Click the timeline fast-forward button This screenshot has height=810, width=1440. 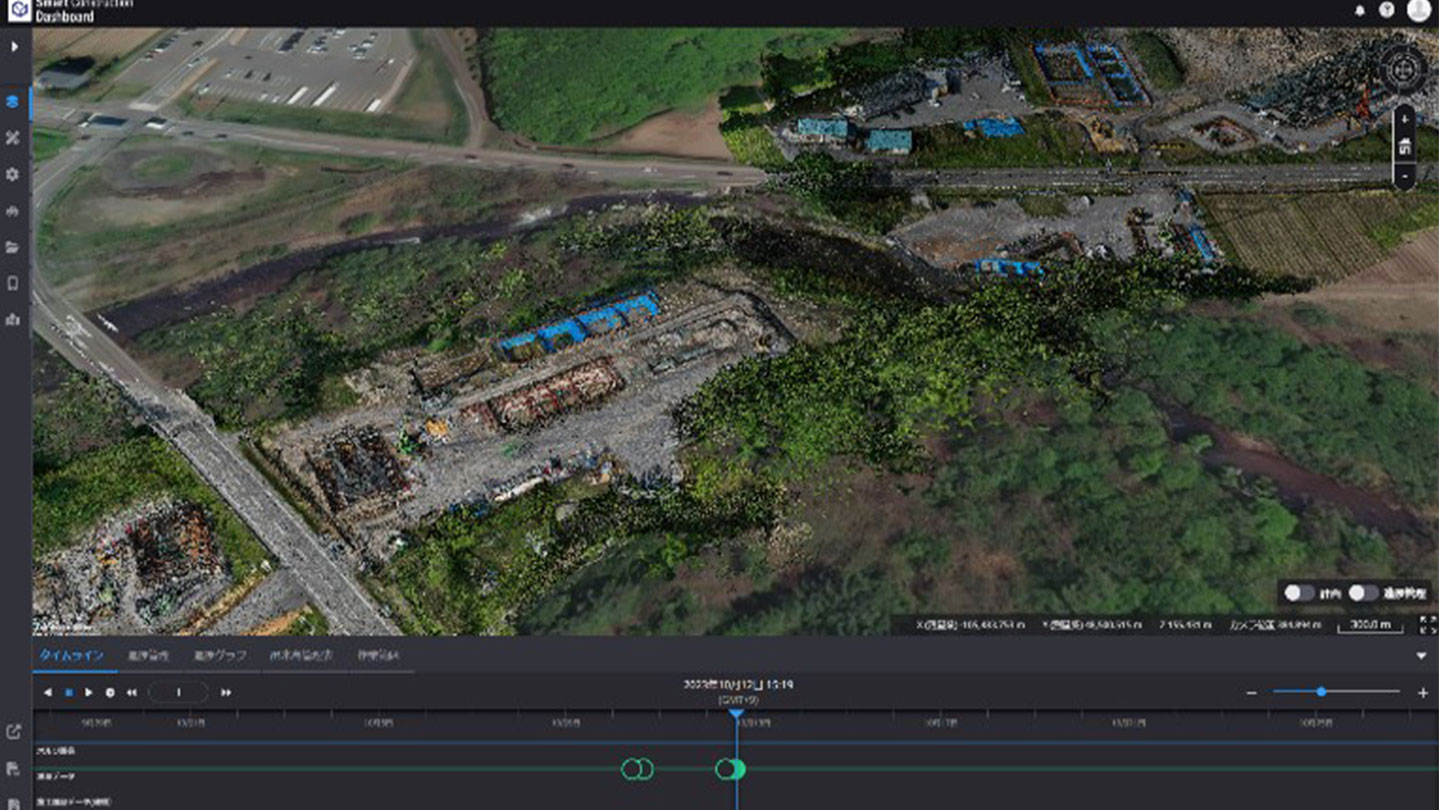tap(226, 692)
